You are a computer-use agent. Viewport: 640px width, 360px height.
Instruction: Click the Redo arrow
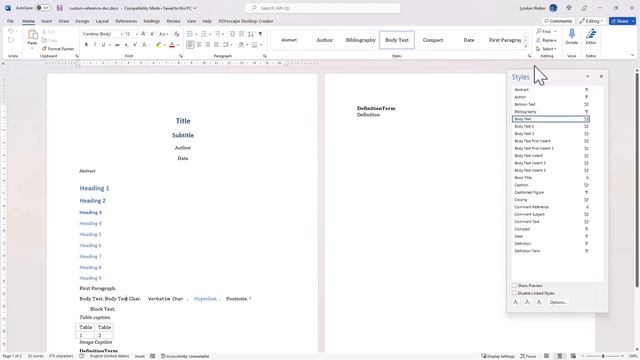click(x=11, y=40)
